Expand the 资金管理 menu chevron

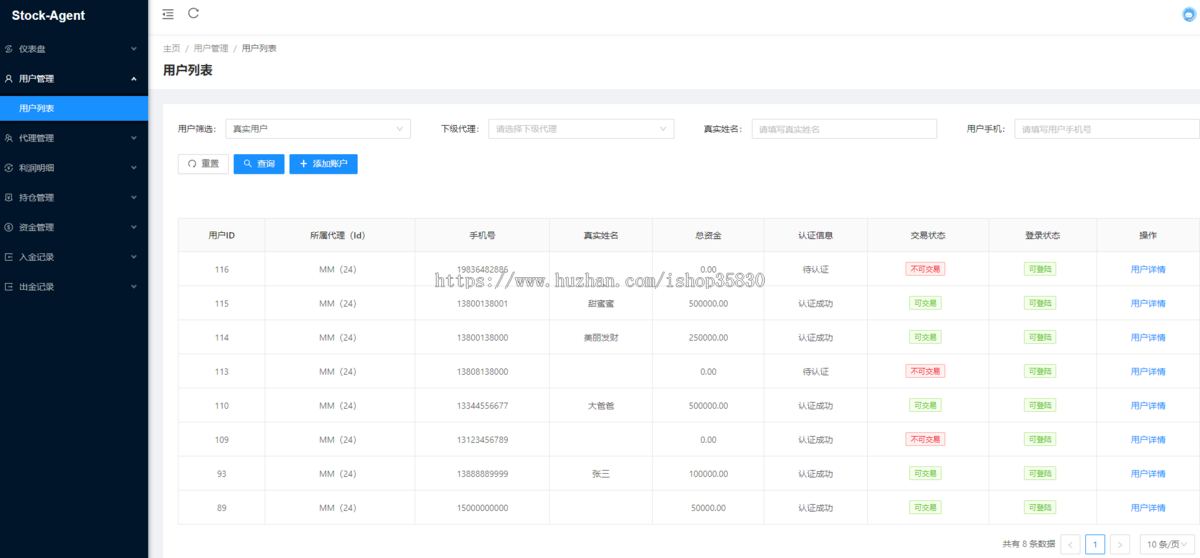click(x=134, y=227)
